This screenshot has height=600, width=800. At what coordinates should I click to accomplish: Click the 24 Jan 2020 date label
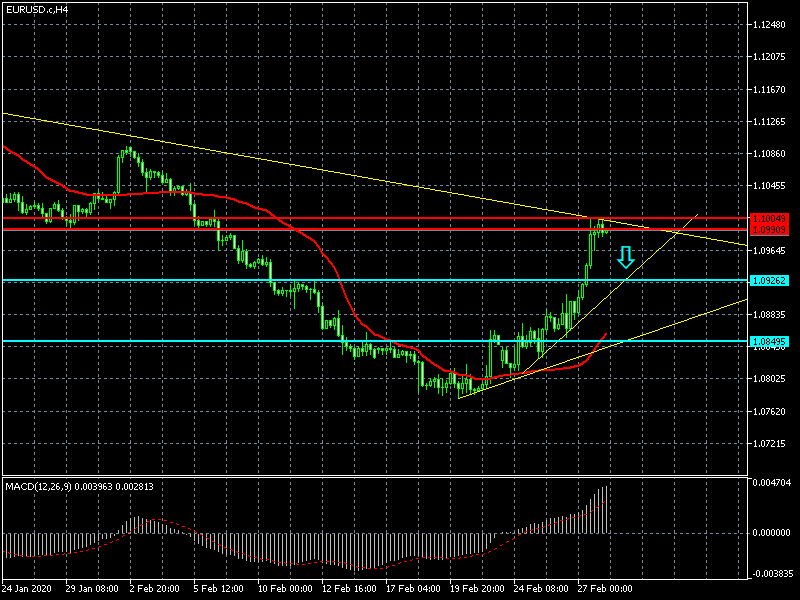29,589
